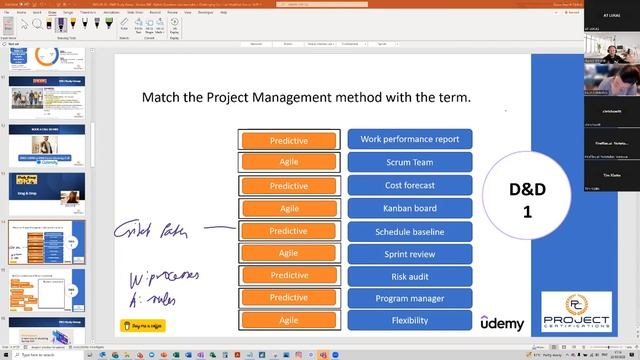Click the Ink to Text button
The width and height of the screenshot is (640, 360).
138,26
